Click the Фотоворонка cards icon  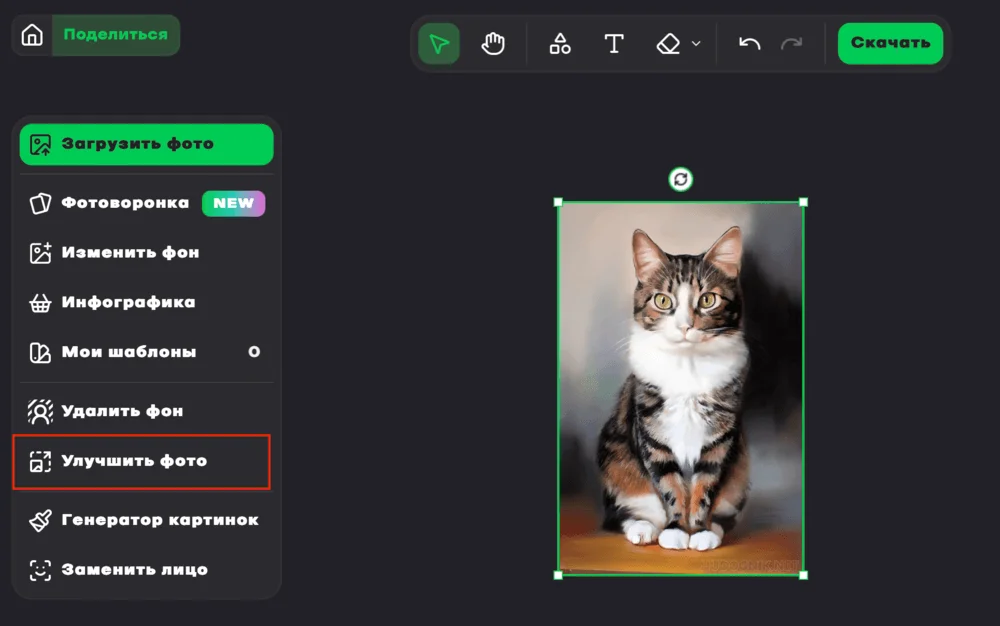(x=40, y=203)
